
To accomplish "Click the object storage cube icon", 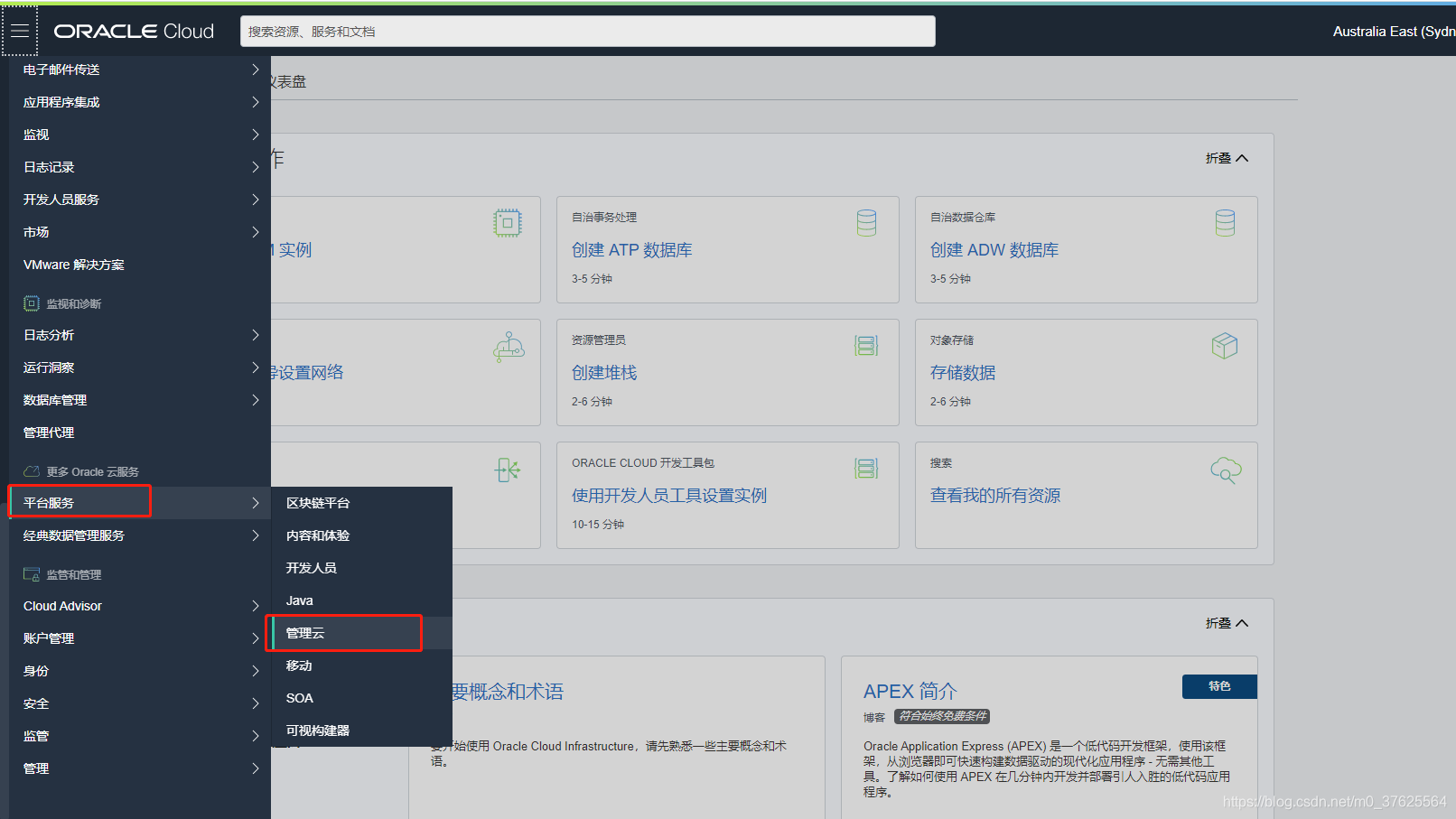I will click(x=1225, y=346).
